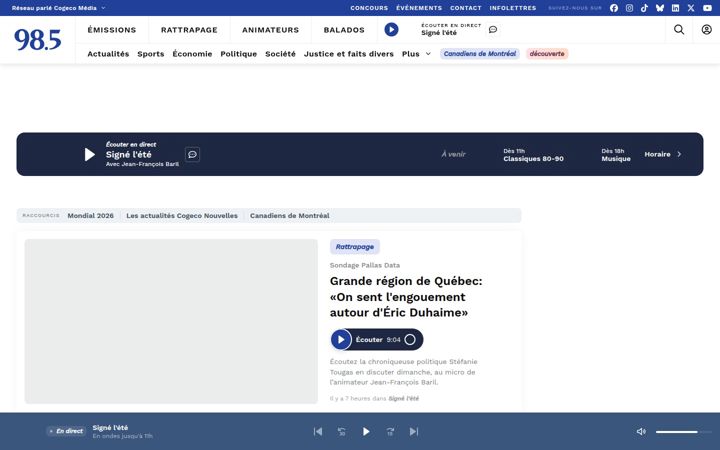This screenshot has height=450, width=720.
Task: Play live stream from header round button
Action: pos(391,30)
